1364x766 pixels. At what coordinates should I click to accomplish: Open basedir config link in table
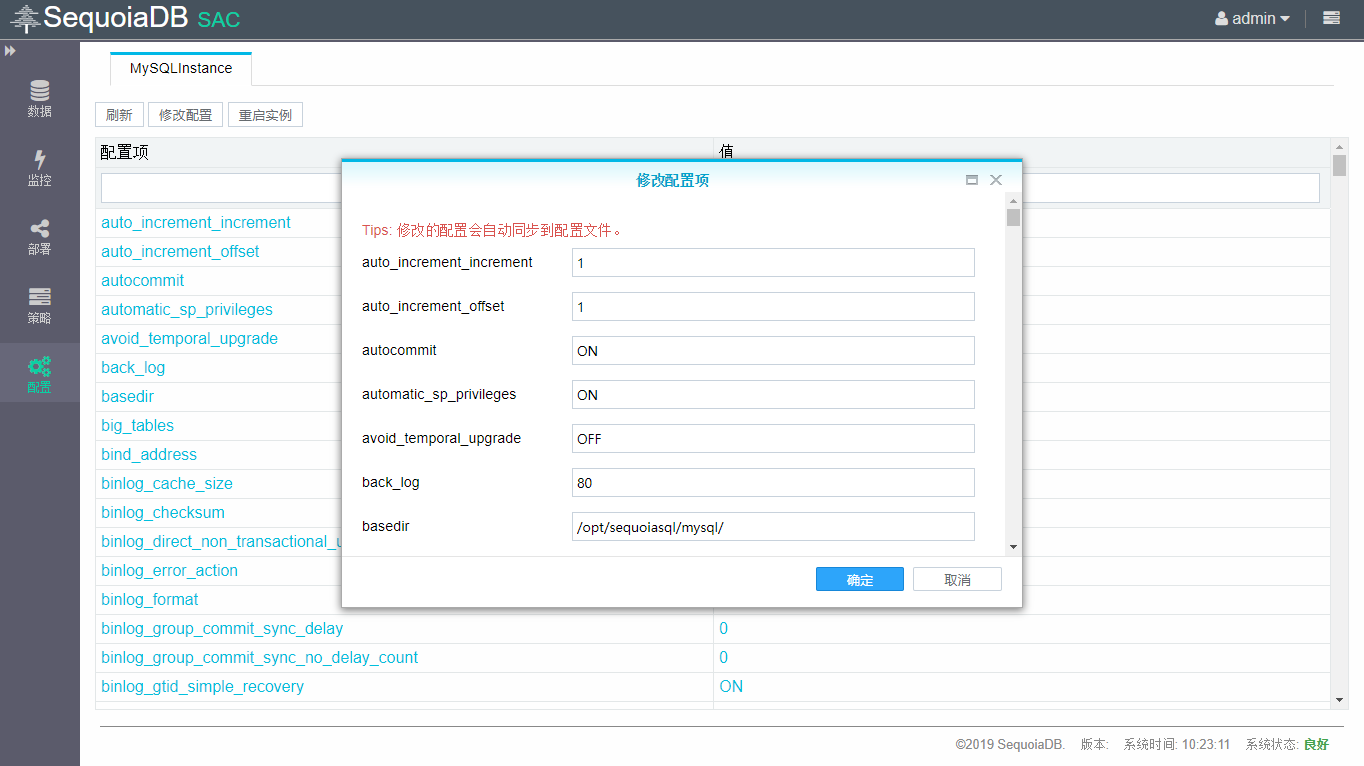tap(127, 397)
